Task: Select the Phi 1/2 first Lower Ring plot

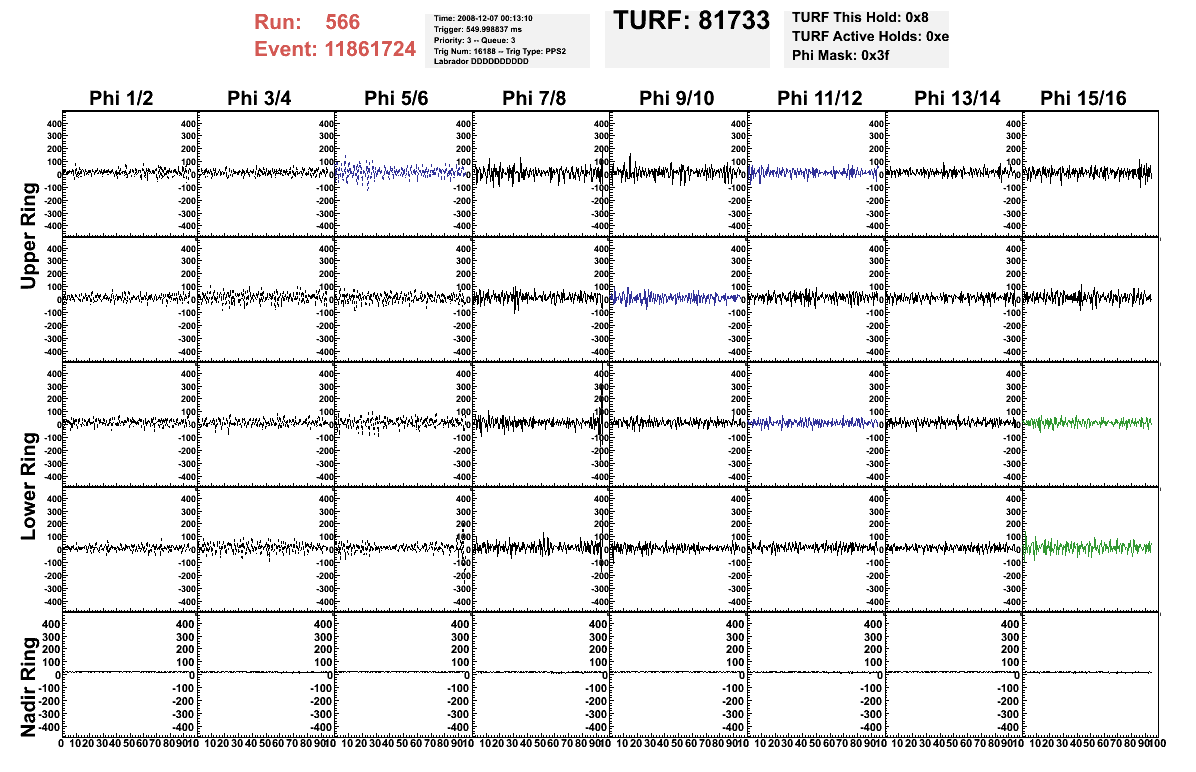Action: 130,423
